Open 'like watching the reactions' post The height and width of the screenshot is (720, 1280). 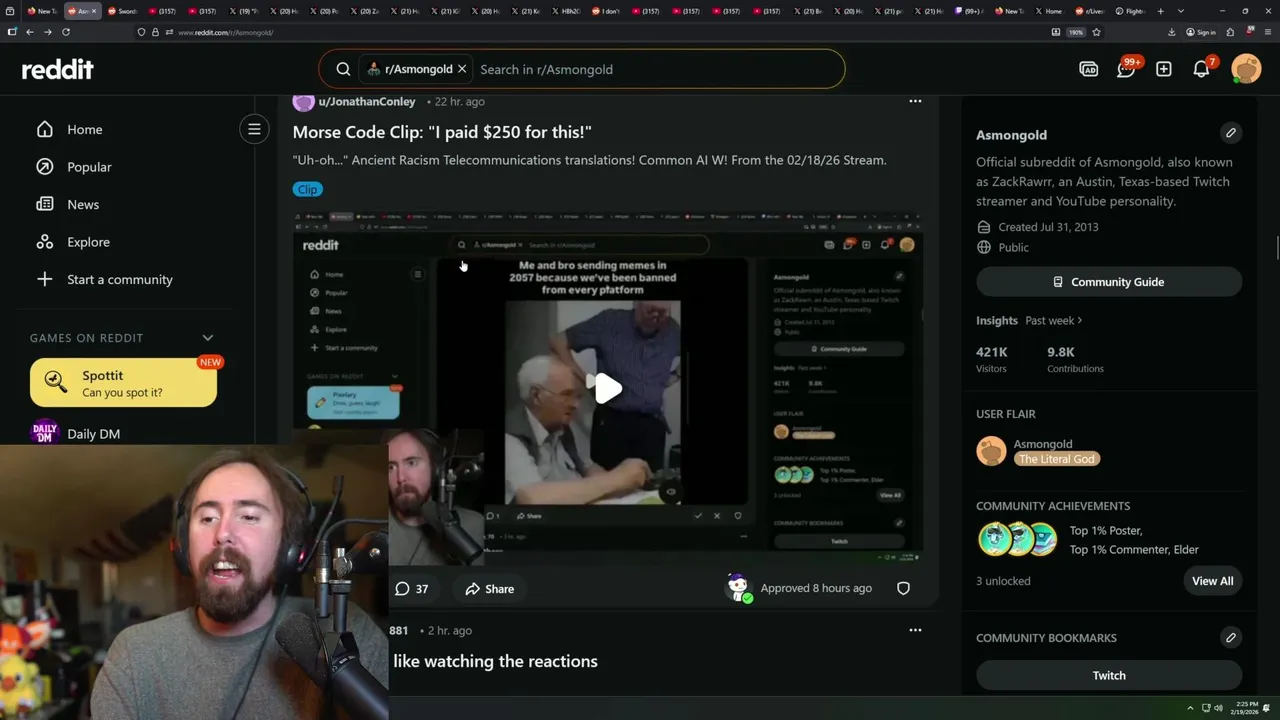(495, 661)
